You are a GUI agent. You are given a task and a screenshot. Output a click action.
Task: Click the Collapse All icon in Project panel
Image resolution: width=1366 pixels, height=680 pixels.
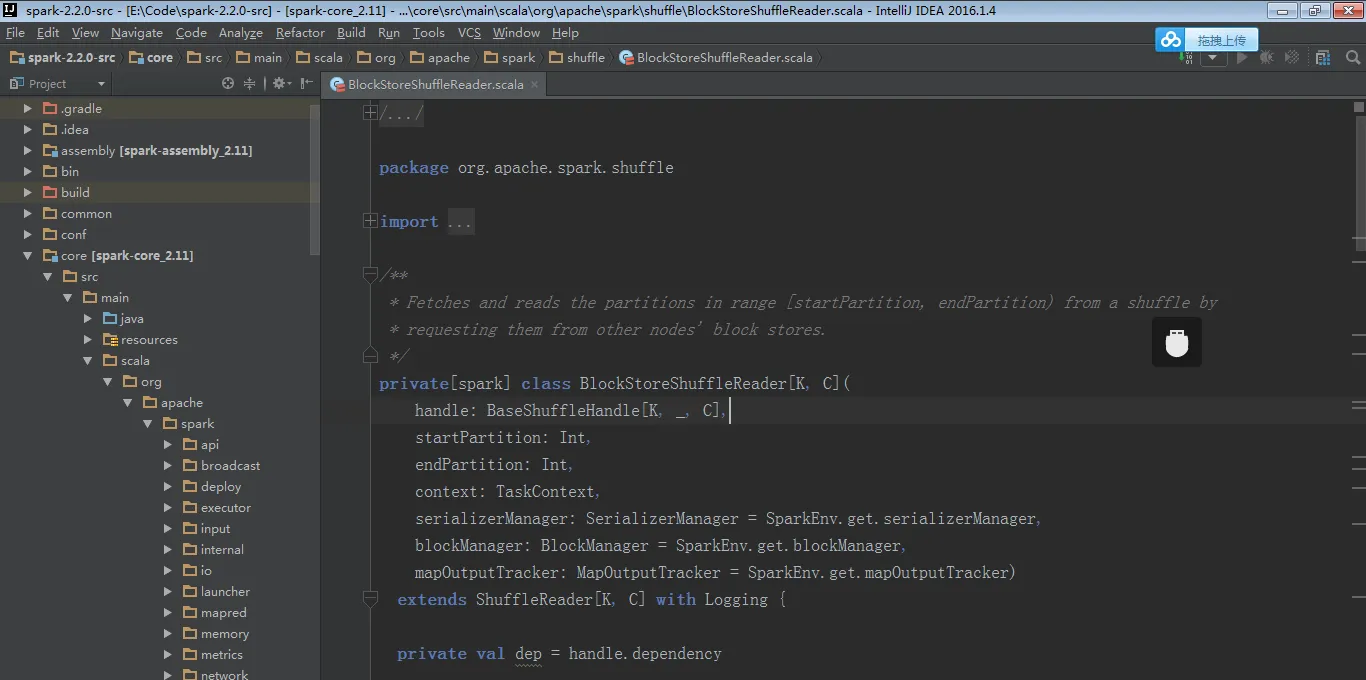(x=250, y=84)
